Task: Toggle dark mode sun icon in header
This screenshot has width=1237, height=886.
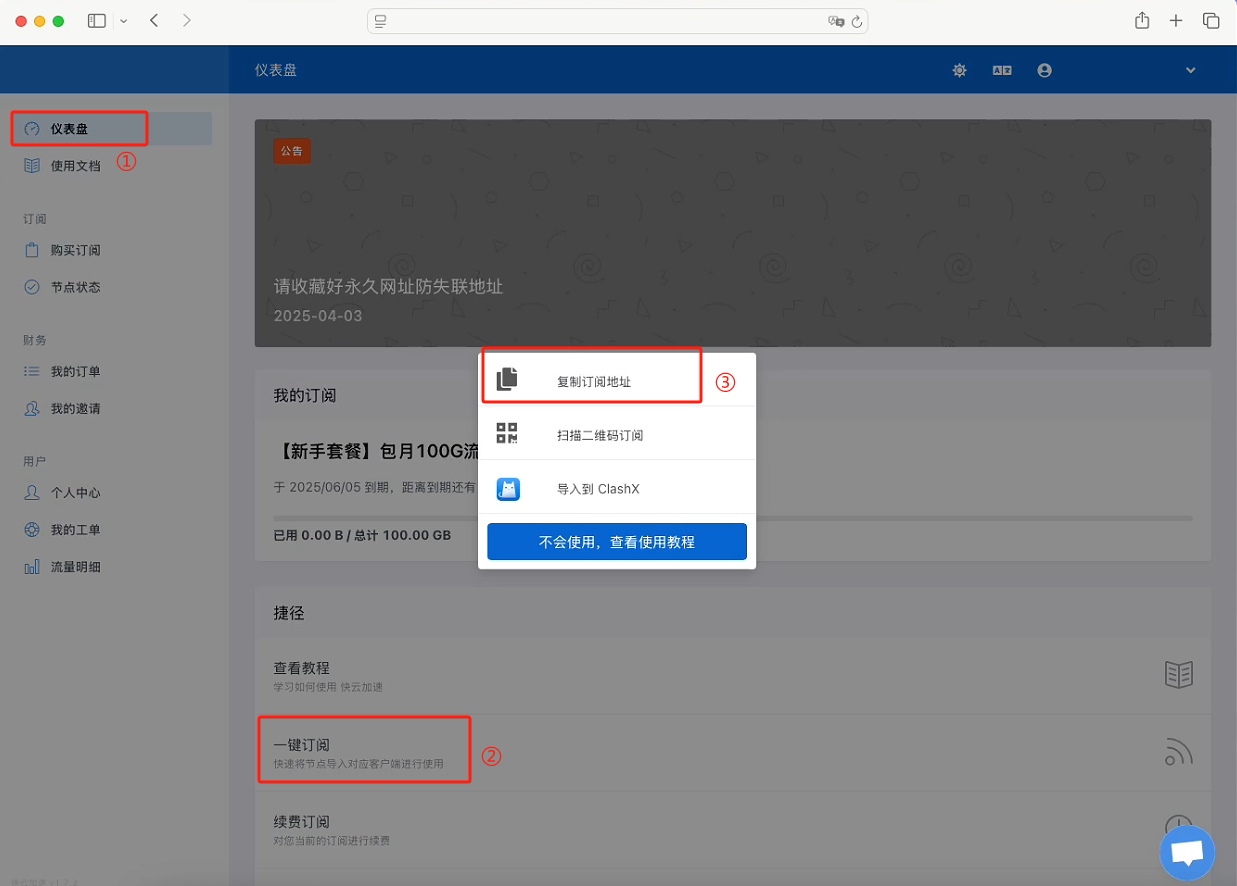Action: [x=960, y=70]
